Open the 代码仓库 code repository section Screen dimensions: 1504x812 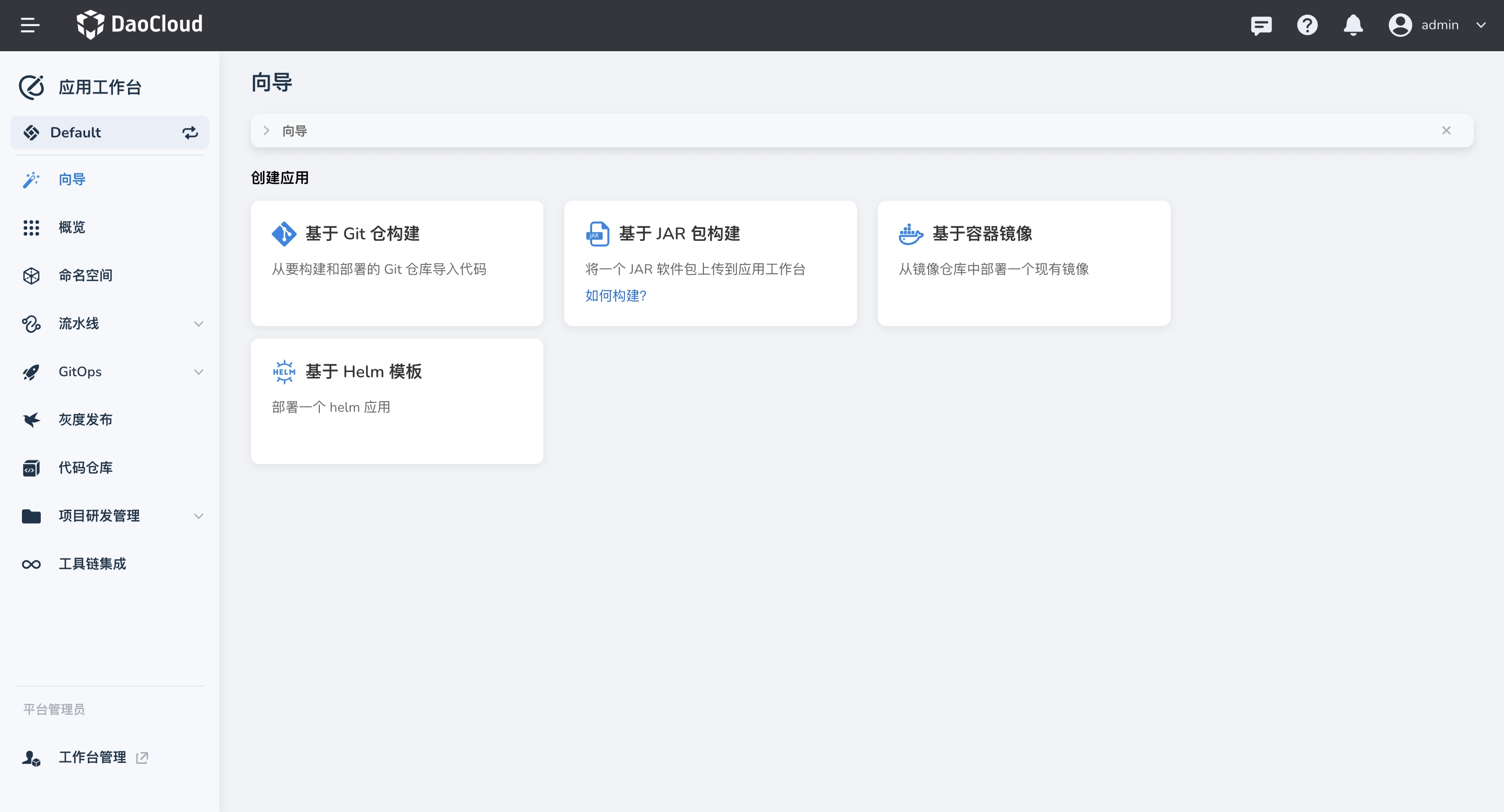[31, 468]
